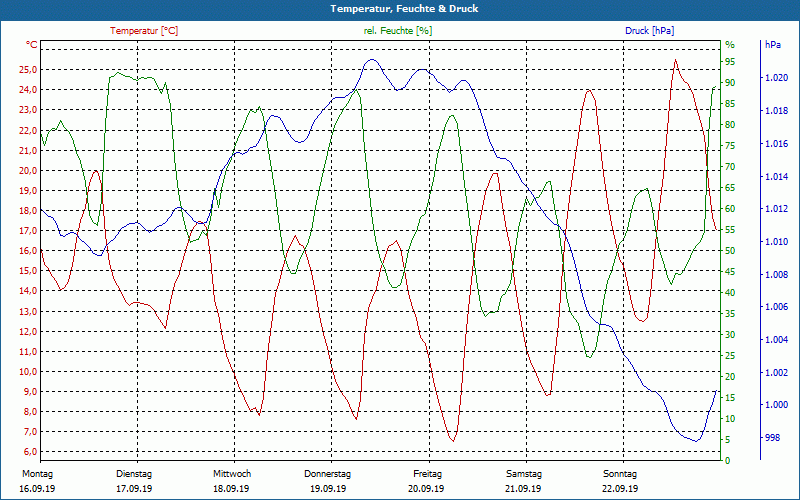
Task: Click the 1.014 pressure axis value
Action: point(777,177)
